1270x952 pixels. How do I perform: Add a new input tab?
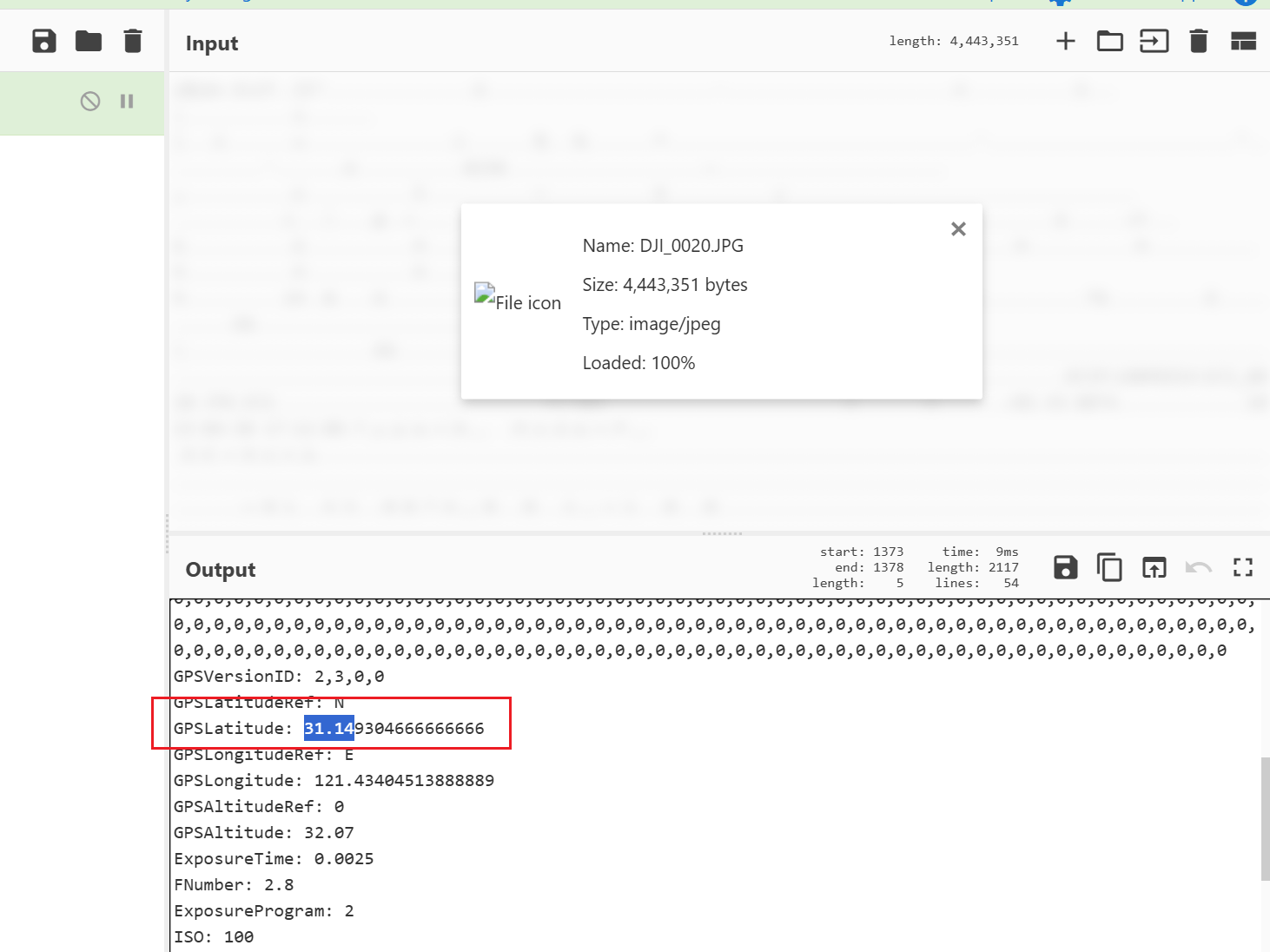[x=1066, y=41]
